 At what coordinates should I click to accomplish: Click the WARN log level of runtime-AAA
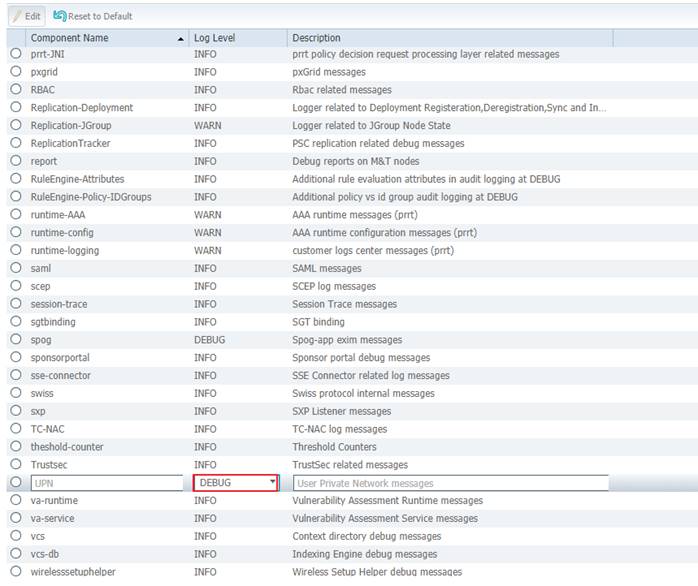coord(207,215)
